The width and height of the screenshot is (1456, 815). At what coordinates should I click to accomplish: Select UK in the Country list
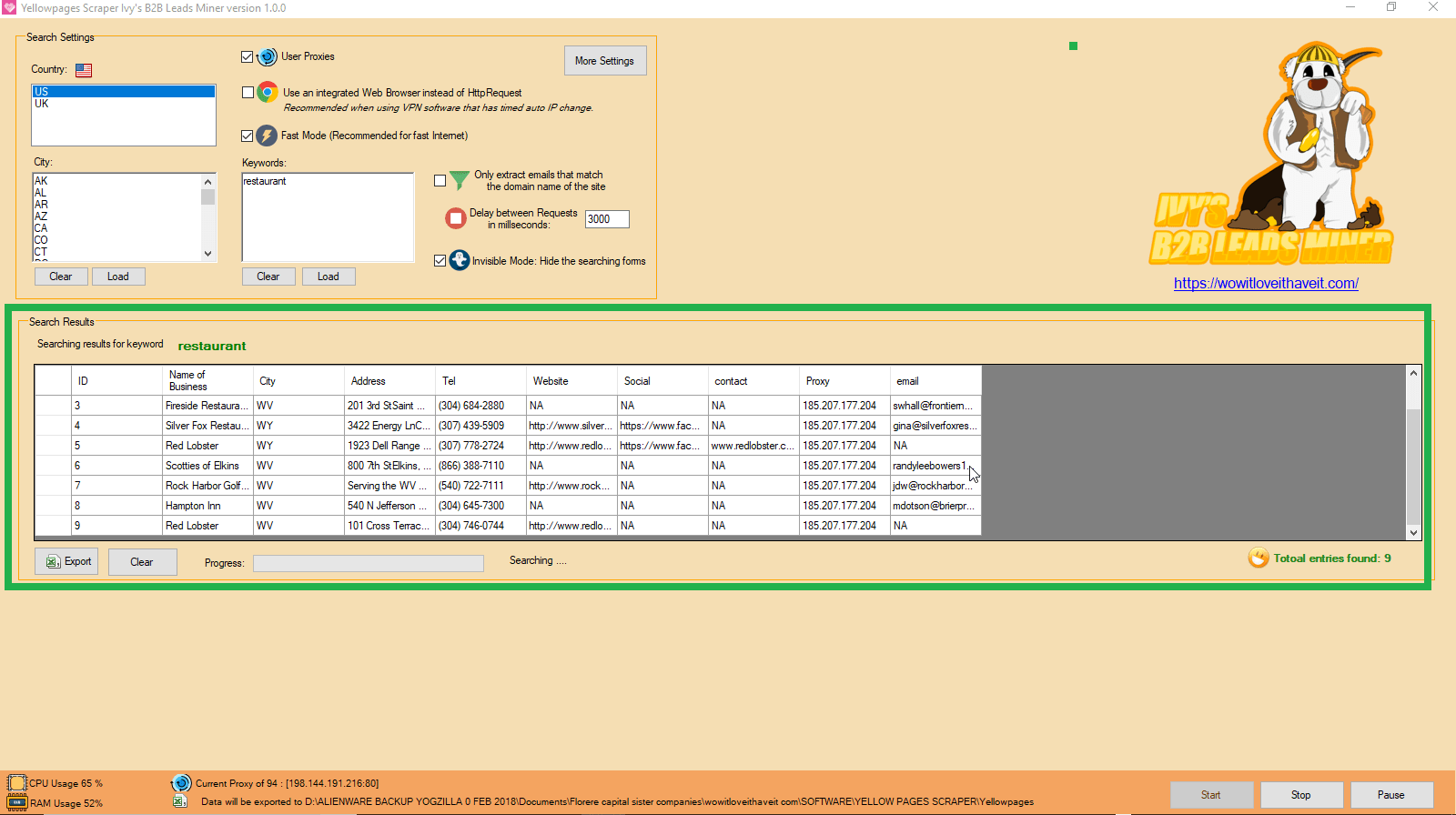pyautogui.click(x=124, y=104)
